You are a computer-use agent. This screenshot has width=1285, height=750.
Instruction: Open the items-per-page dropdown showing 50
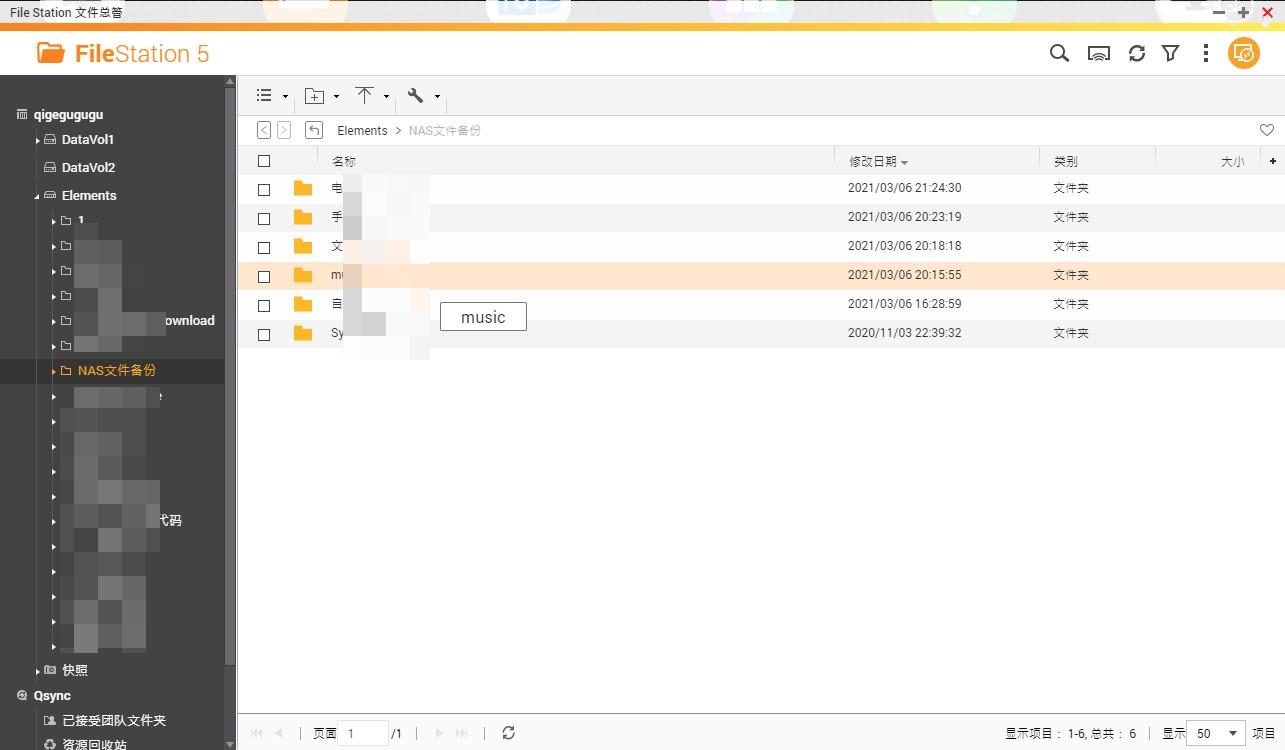point(1214,733)
